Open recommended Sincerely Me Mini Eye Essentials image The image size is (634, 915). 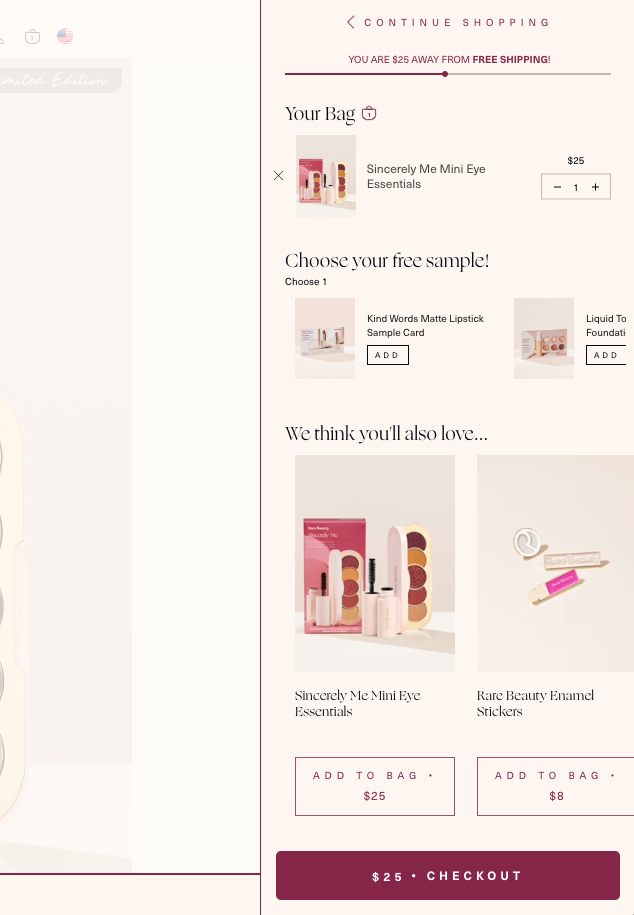[375, 563]
